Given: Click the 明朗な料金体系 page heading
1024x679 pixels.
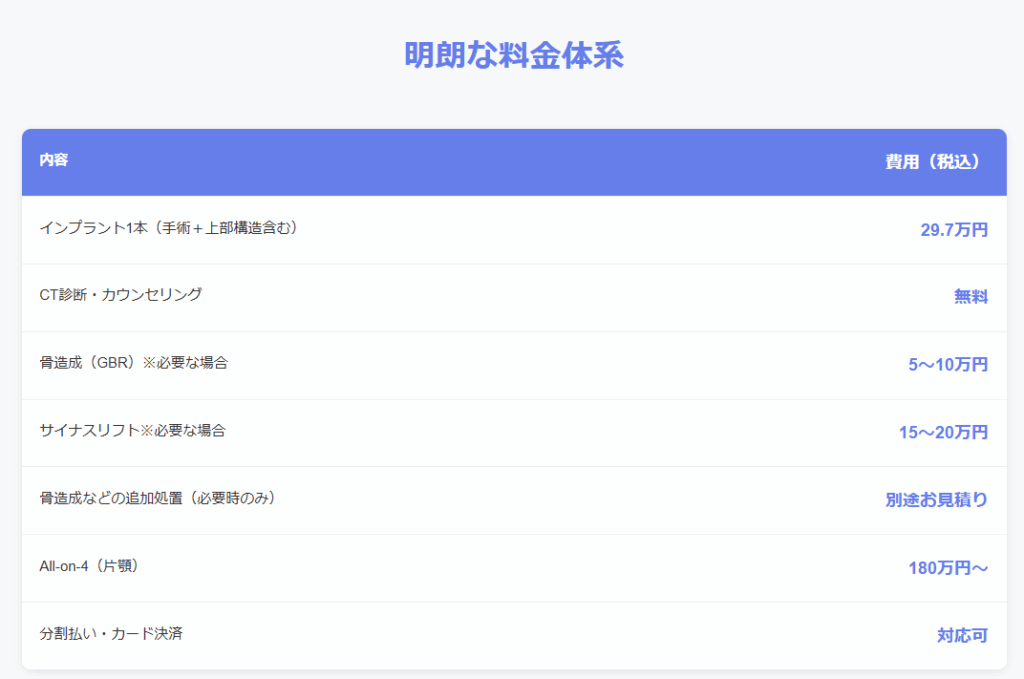Looking at the screenshot, I should pyautogui.click(x=513, y=56).
